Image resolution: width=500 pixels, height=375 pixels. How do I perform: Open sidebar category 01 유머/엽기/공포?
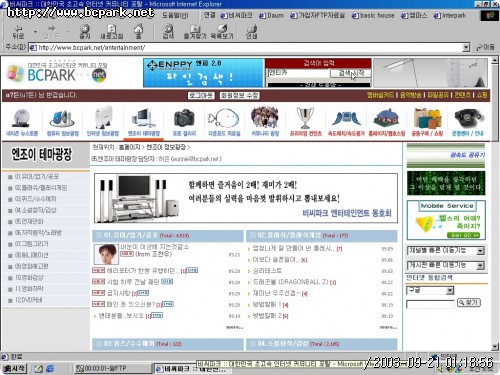pyautogui.click(x=37, y=177)
